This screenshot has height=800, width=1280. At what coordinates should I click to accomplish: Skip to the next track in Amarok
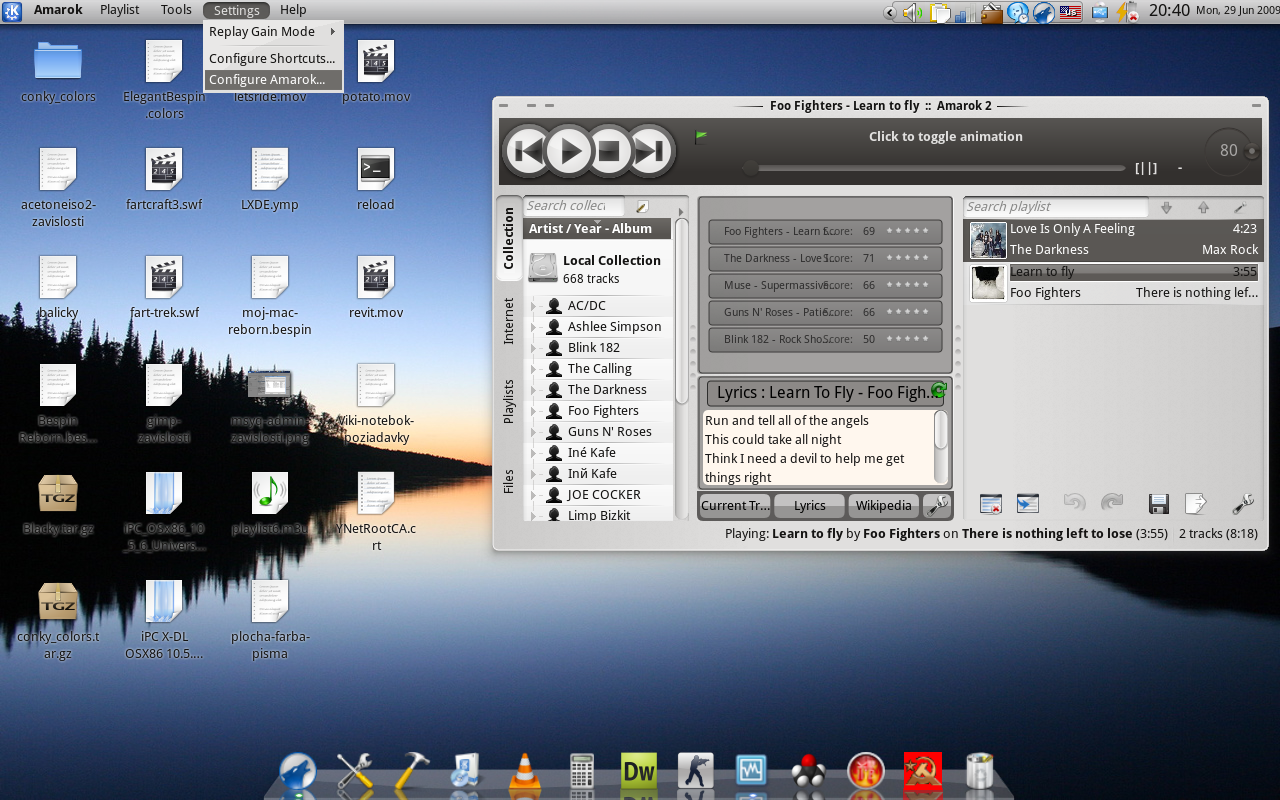coord(650,151)
